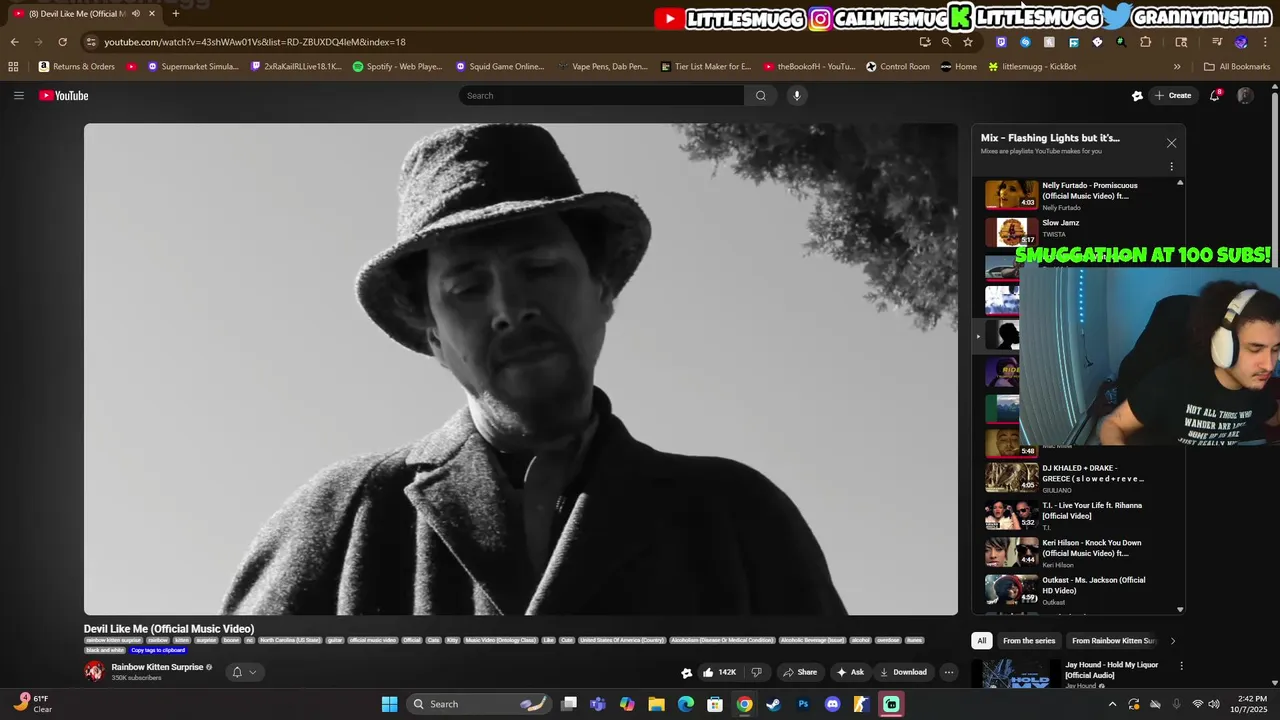1280x720 pixels.
Task: Open Photoshop from the taskbar
Action: [x=803, y=704]
